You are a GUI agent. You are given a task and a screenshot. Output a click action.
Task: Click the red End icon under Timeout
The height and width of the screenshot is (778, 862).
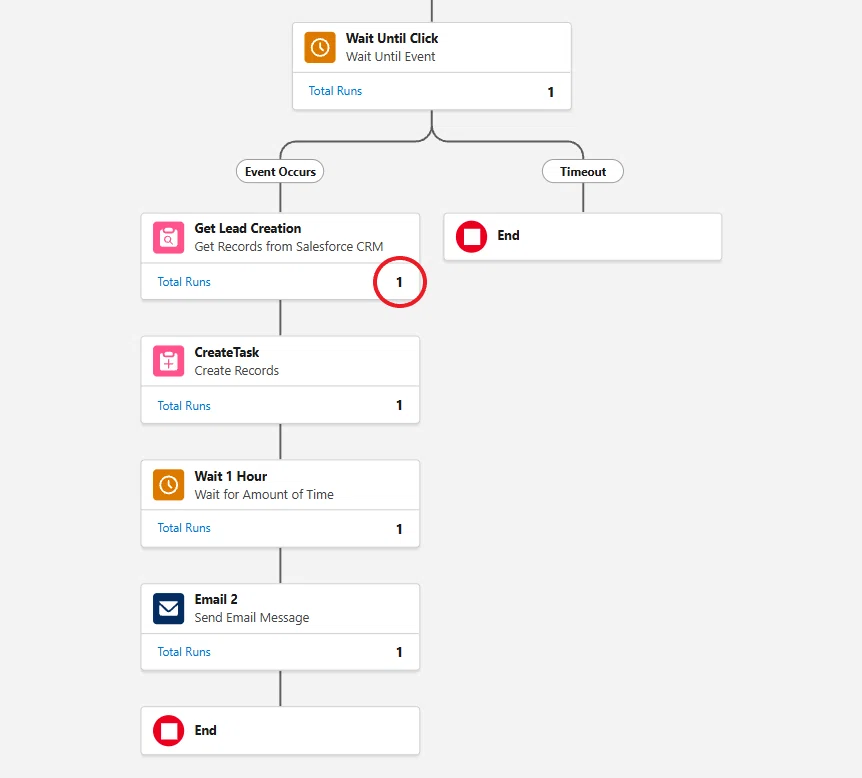471,236
